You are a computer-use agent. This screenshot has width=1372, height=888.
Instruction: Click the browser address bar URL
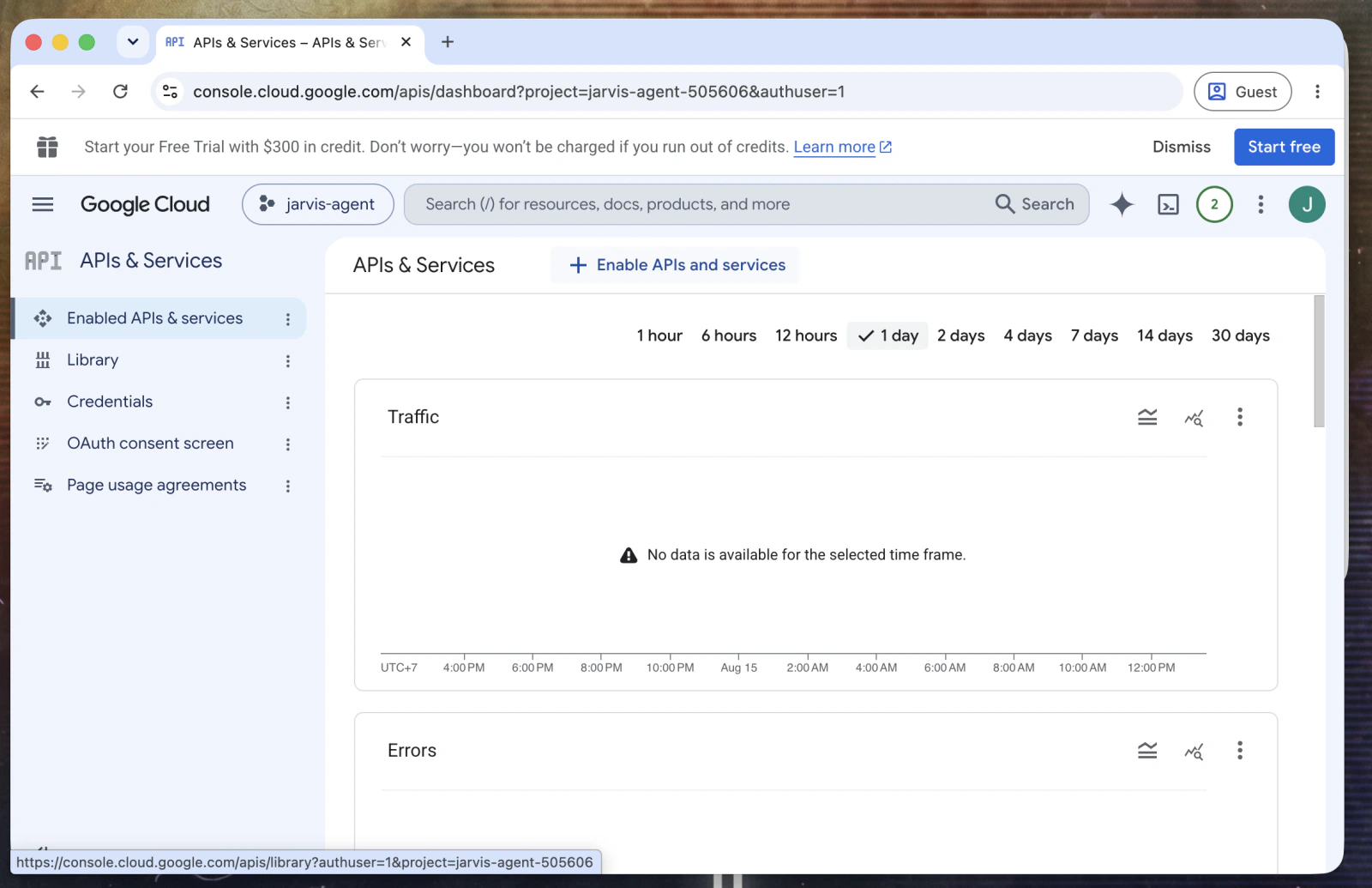tap(519, 92)
